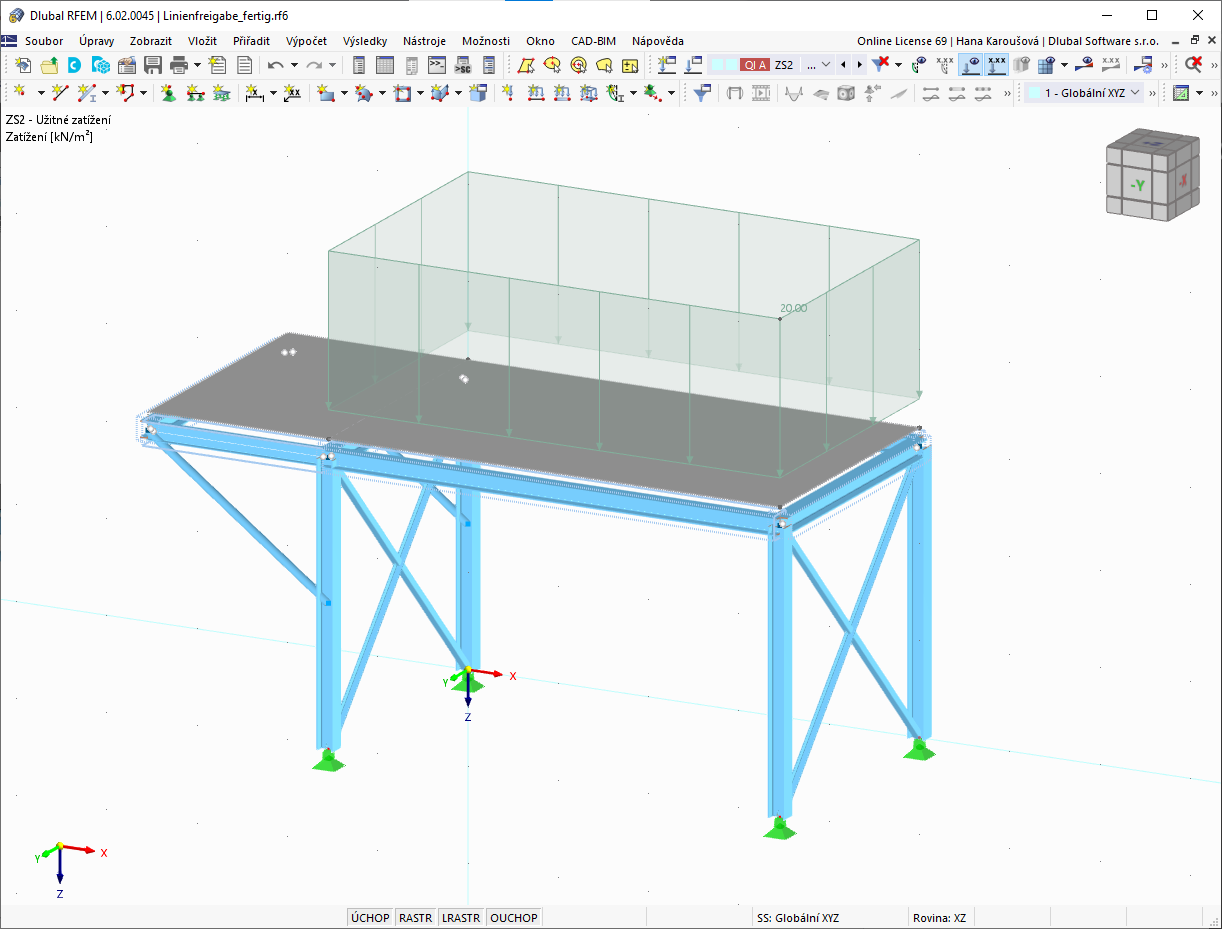
Task: Click the color swatch beside 1 - Globální XYZ
Action: [x=1032, y=93]
